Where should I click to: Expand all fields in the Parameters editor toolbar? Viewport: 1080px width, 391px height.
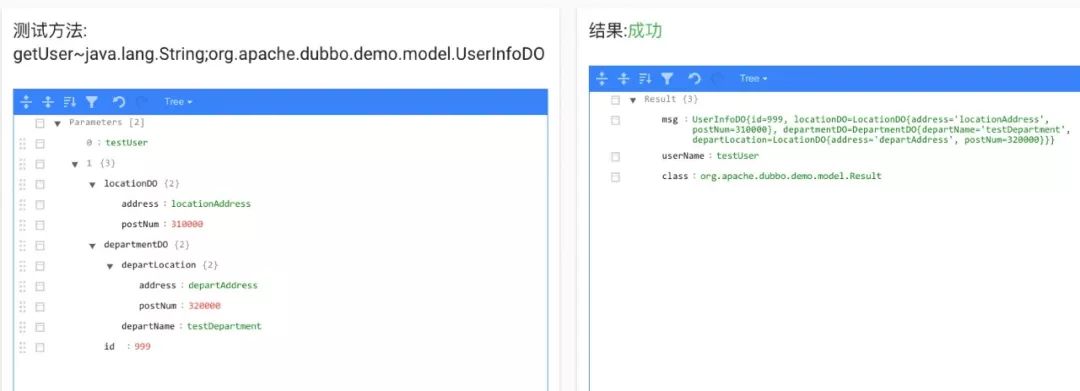(x=25, y=102)
